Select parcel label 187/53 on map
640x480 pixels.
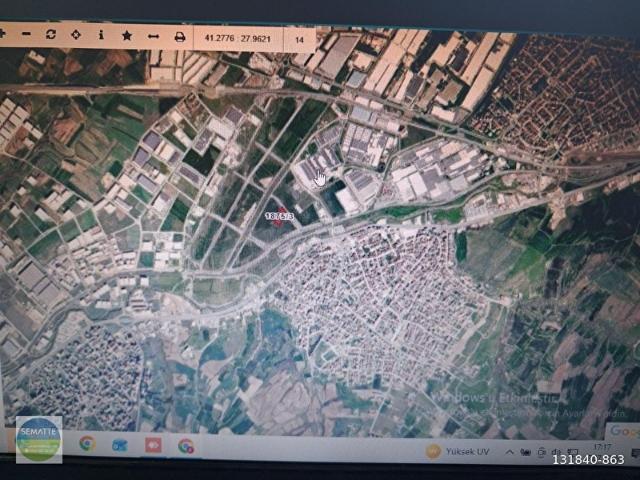point(279,216)
